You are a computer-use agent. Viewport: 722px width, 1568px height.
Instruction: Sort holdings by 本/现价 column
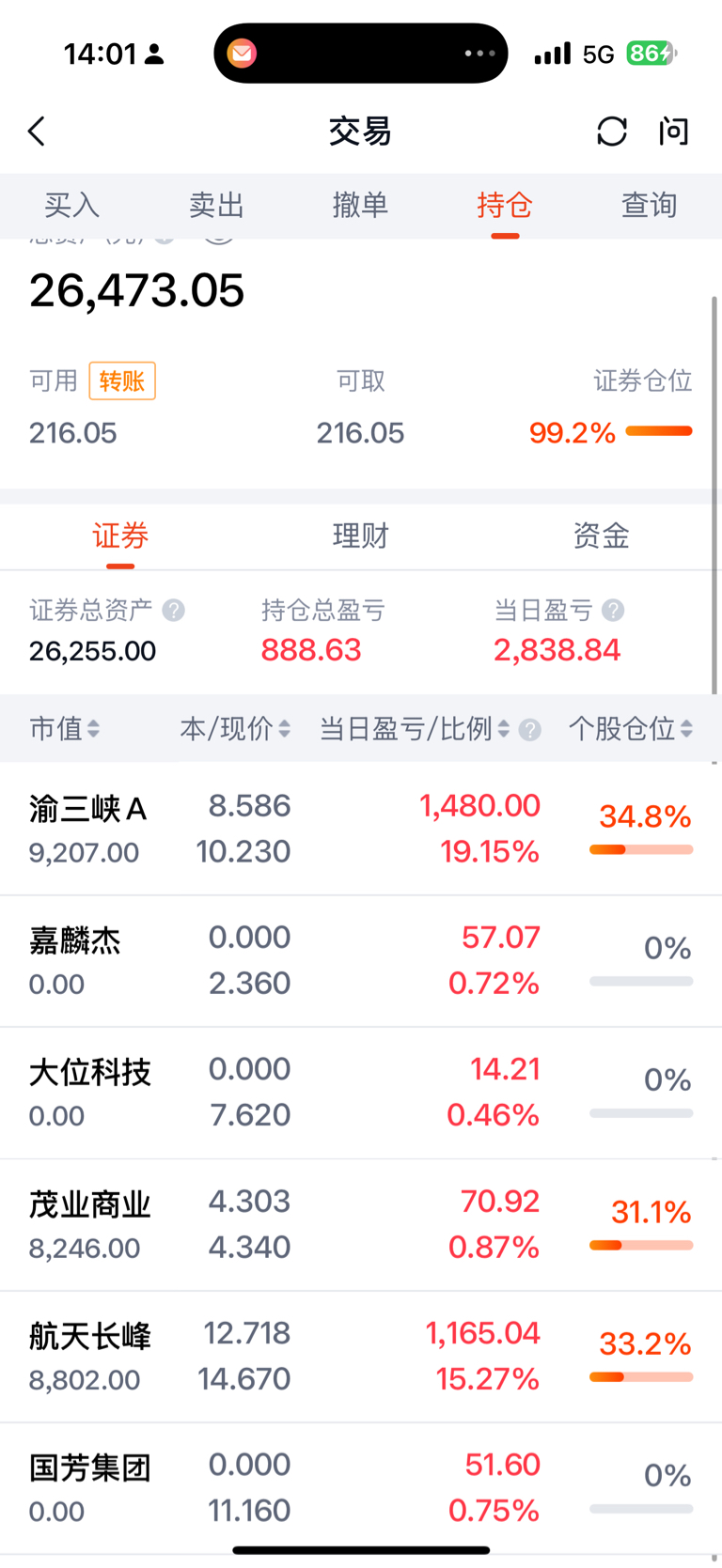tap(235, 729)
